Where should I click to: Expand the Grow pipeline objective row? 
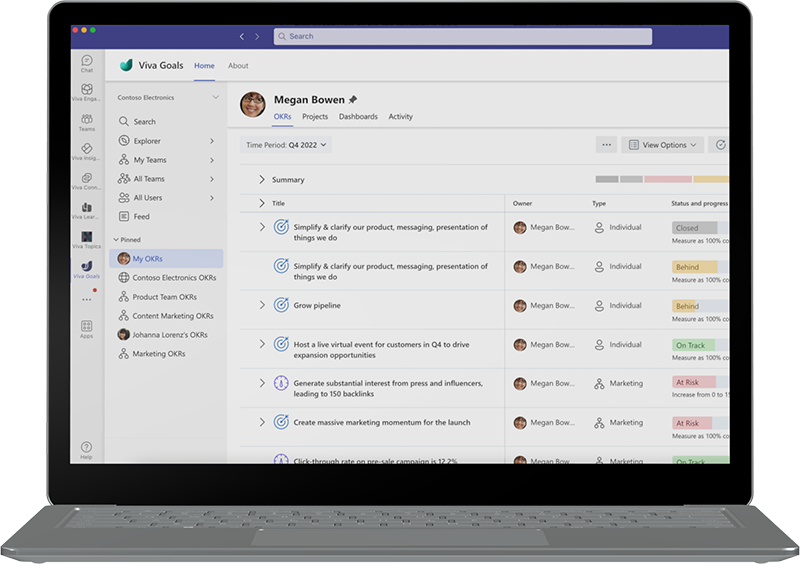point(262,305)
